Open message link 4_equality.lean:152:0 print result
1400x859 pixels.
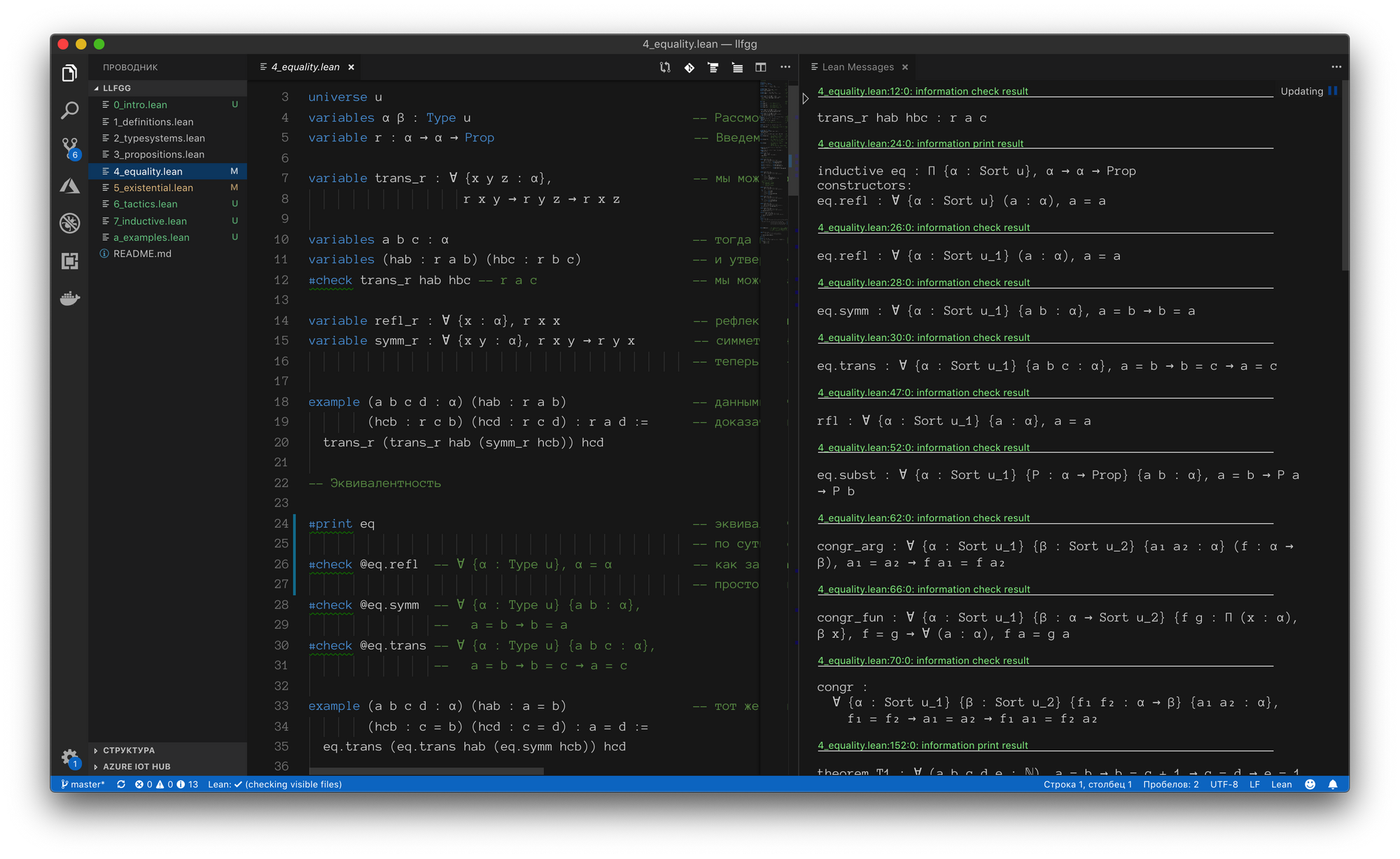coord(923,746)
